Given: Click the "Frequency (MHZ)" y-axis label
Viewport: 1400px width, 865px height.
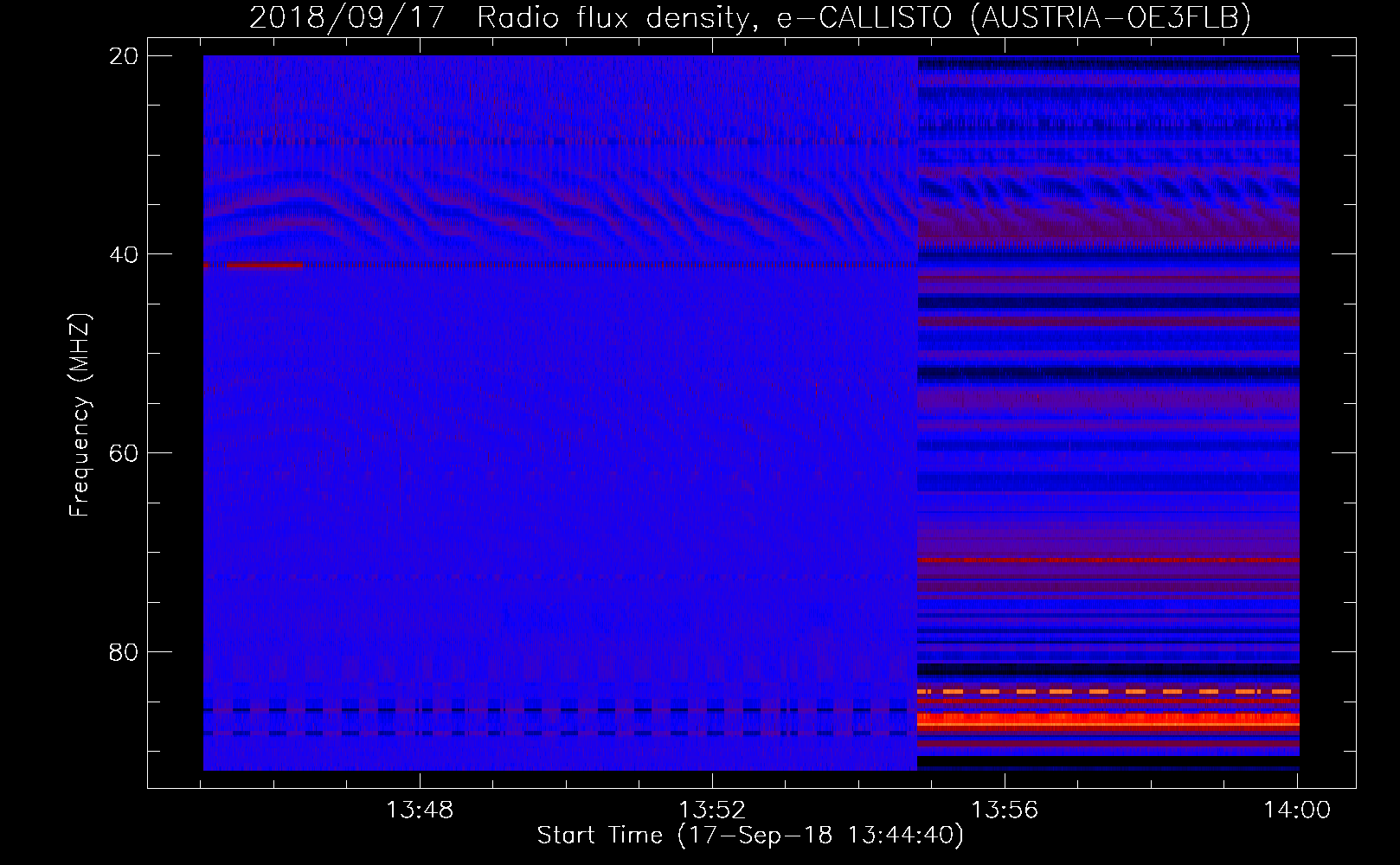Looking at the screenshot, I should click(80, 415).
